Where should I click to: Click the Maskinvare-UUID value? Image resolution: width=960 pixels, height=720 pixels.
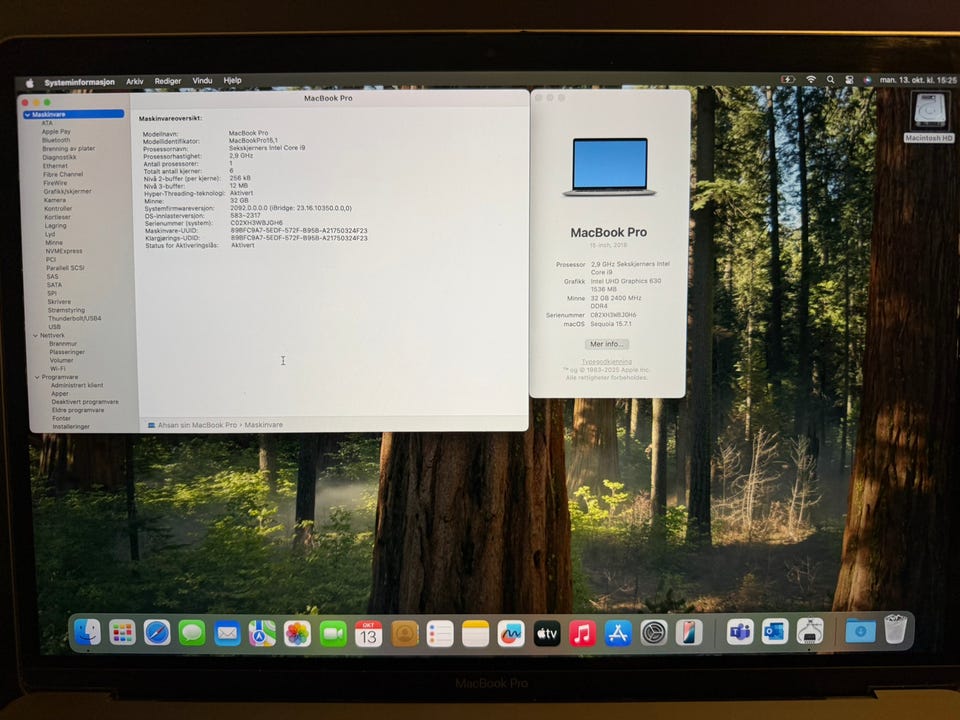pyautogui.click(x=299, y=231)
